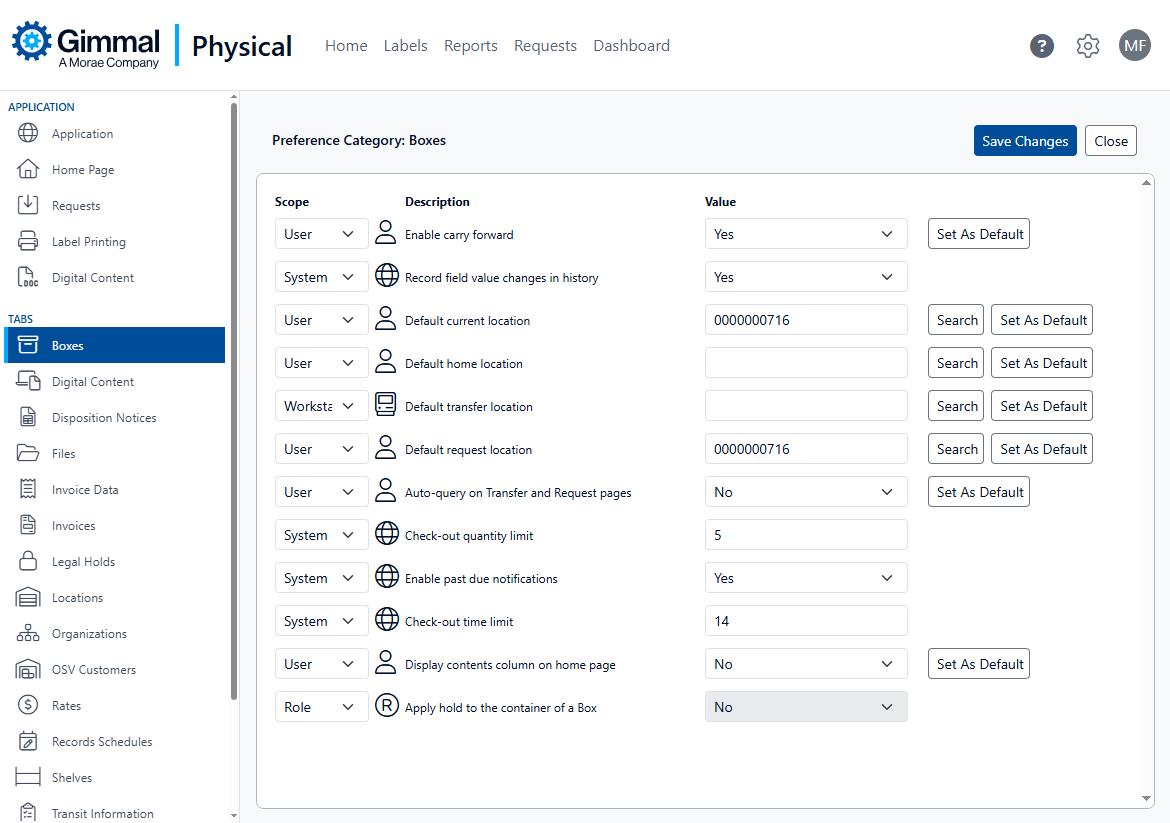Open the Enable carry forward value dropdown
1170x823 pixels.
[805, 234]
